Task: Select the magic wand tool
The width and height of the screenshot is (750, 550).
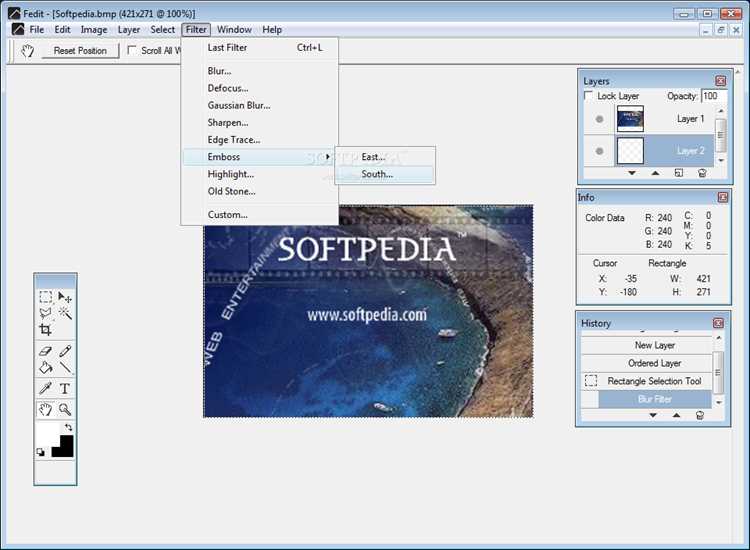Action: click(x=65, y=313)
